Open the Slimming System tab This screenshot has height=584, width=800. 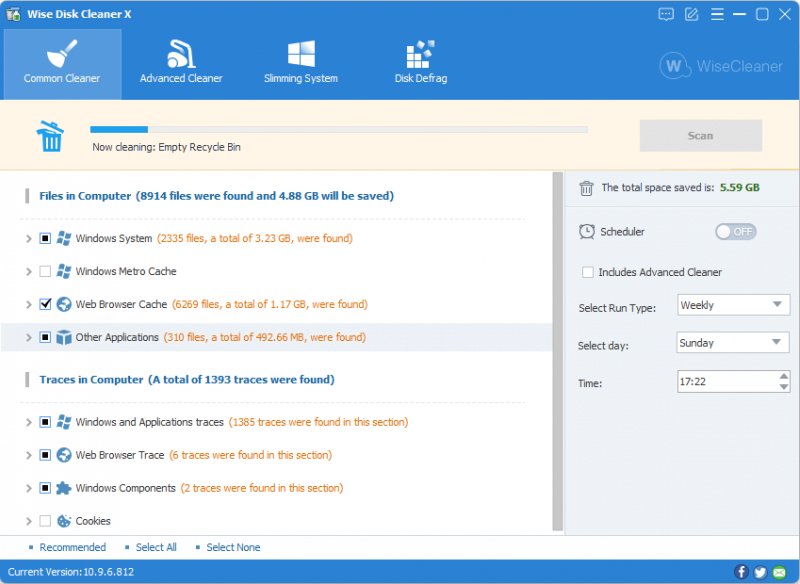coord(301,64)
